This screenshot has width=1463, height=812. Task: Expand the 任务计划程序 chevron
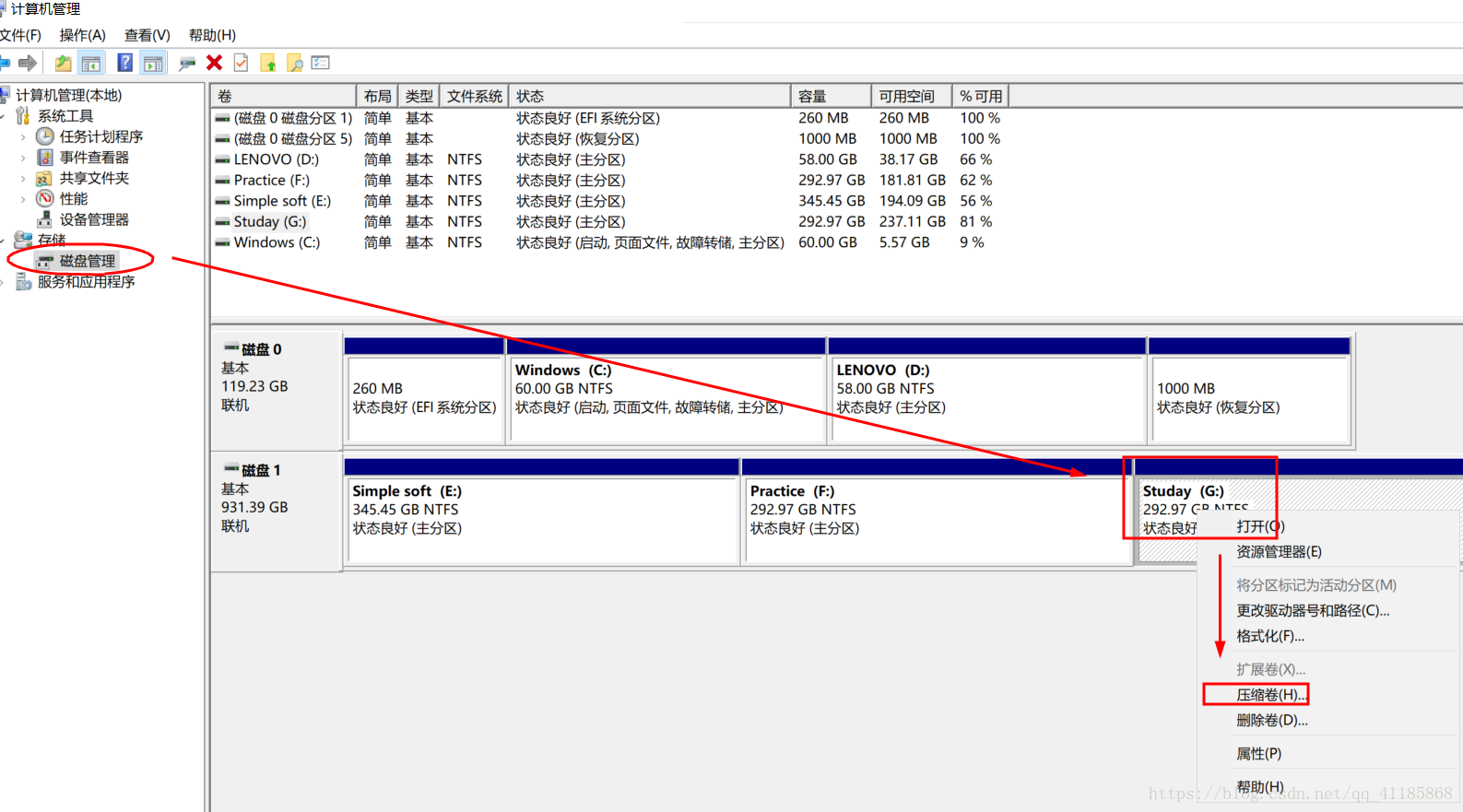pyautogui.click(x=23, y=136)
